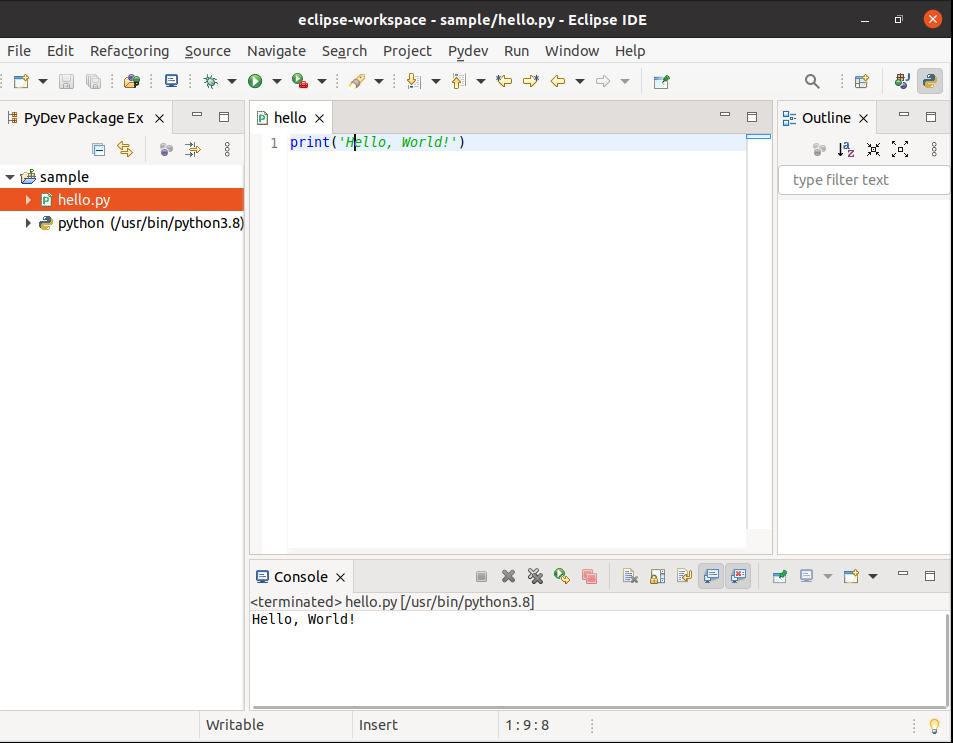Image resolution: width=953 pixels, height=743 pixels.
Task: Click the Pin Console icon
Action: 779,576
